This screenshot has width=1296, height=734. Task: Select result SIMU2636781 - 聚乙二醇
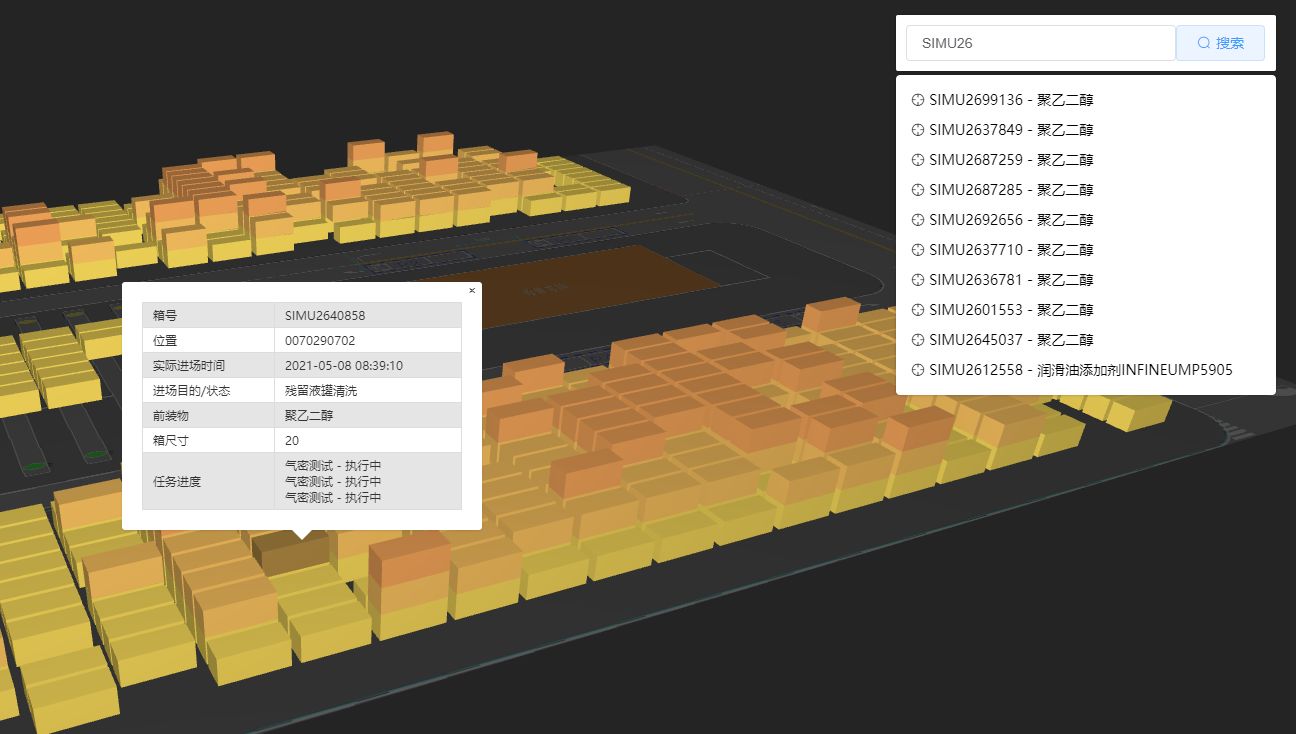[1085, 280]
